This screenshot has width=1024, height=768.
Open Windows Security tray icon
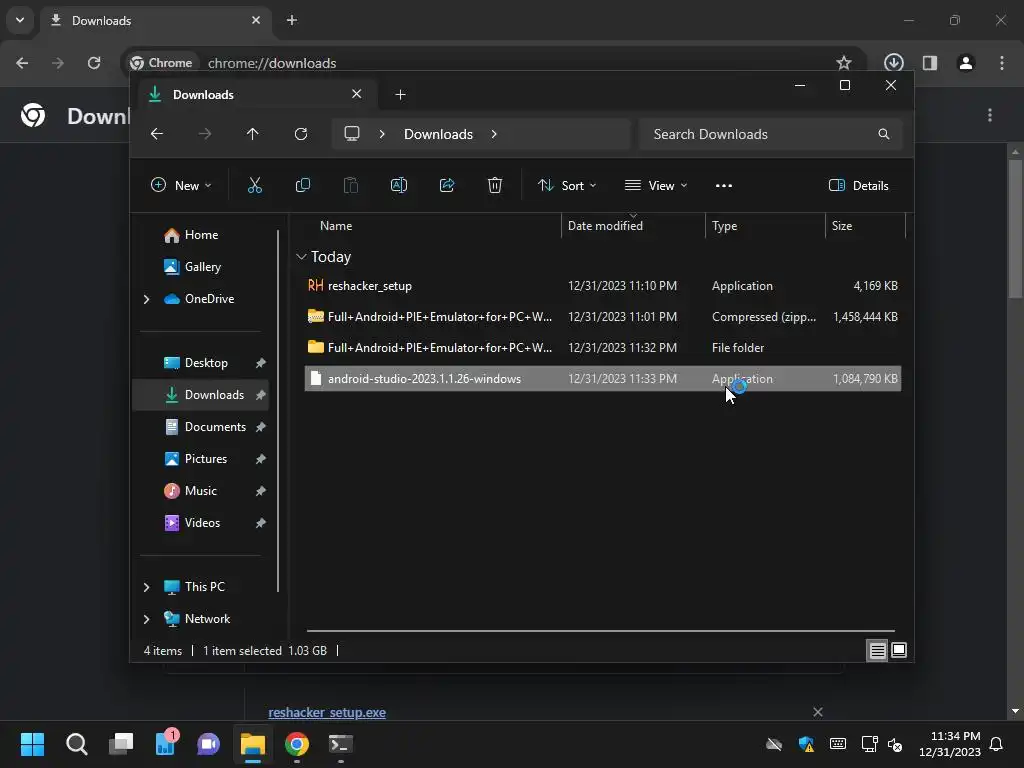pyautogui.click(x=806, y=744)
